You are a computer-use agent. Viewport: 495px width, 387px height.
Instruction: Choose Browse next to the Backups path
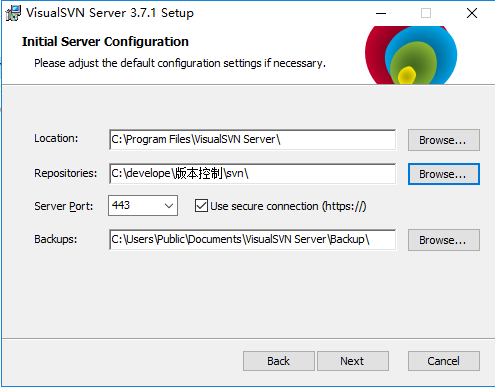(444, 240)
